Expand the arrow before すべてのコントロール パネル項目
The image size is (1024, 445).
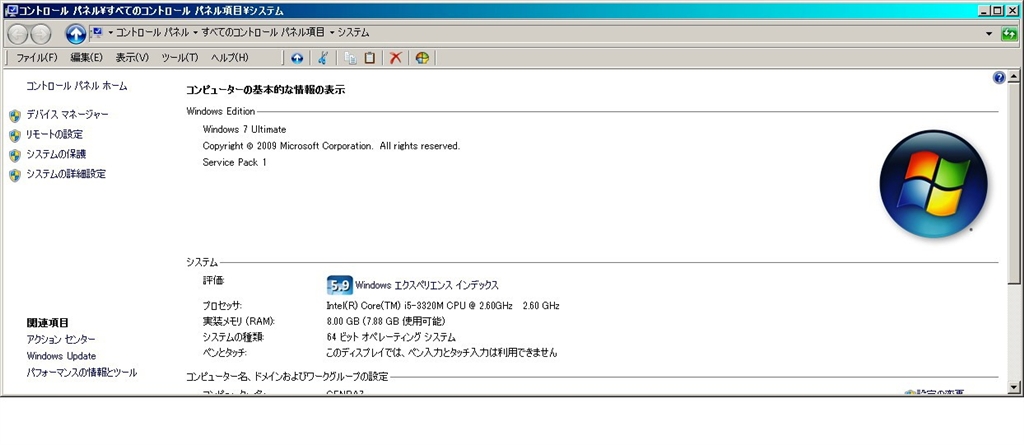point(196,32)
